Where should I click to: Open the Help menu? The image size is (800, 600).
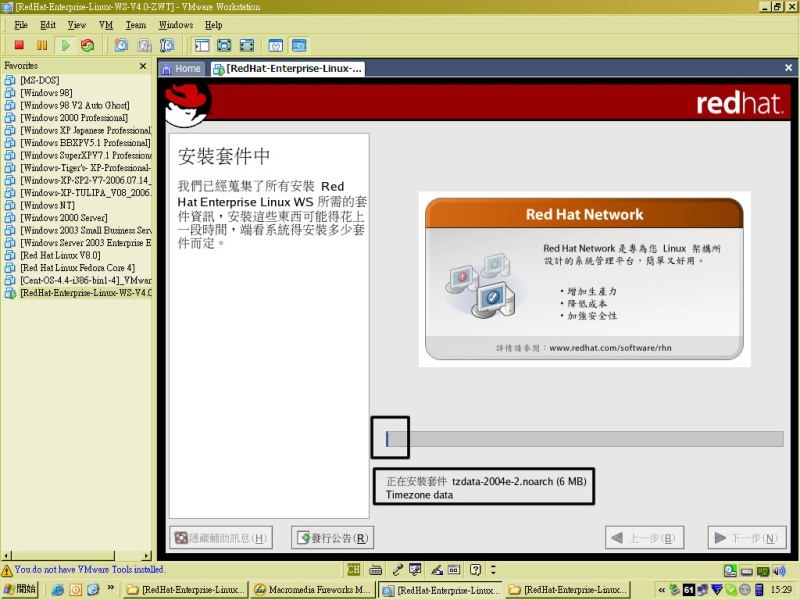pos(214,24)
